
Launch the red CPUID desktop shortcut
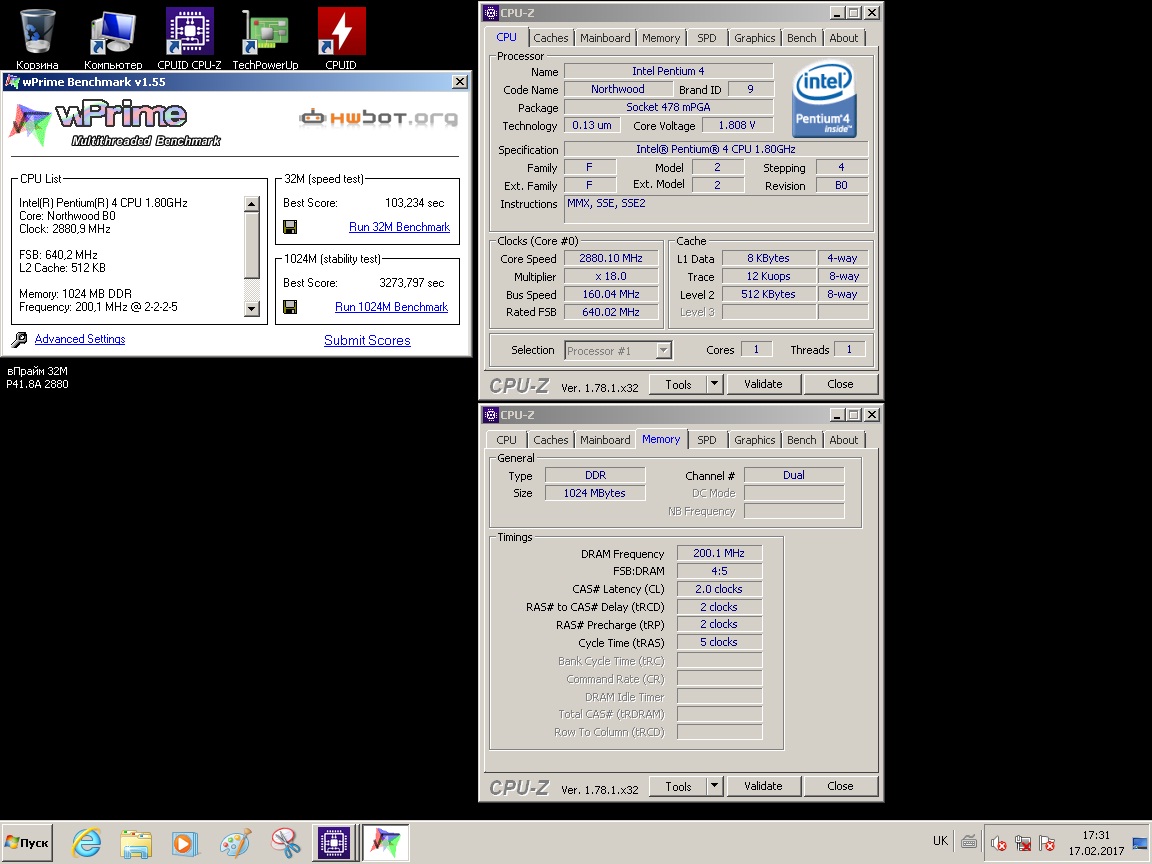pos(341,39)
